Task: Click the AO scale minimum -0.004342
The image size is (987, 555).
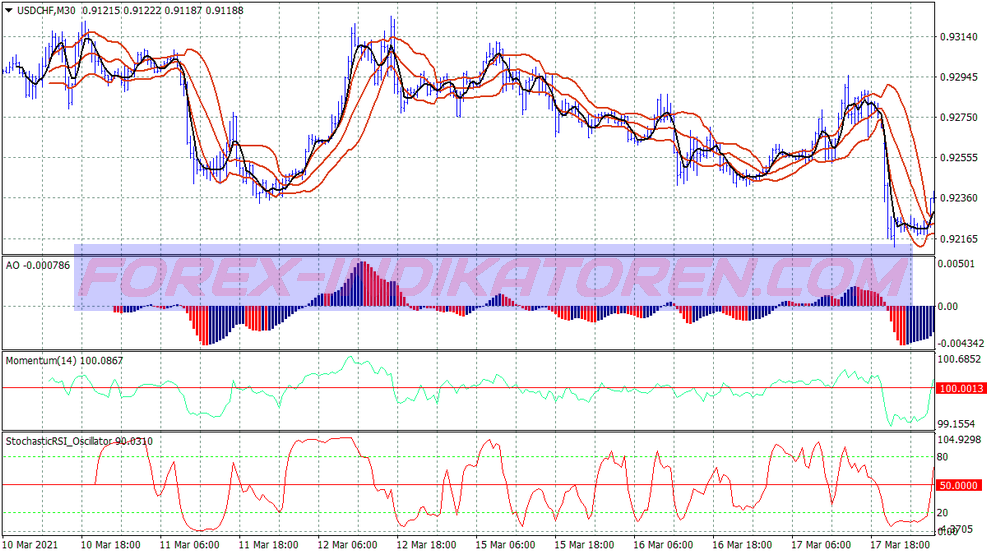Action: pos(961,343)
